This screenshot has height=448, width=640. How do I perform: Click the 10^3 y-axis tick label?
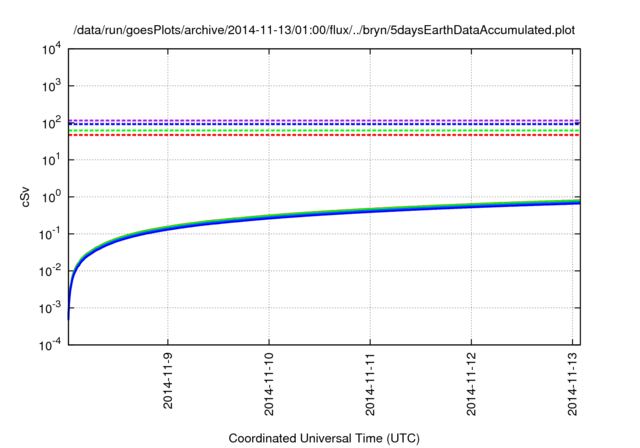coord(51,86)
